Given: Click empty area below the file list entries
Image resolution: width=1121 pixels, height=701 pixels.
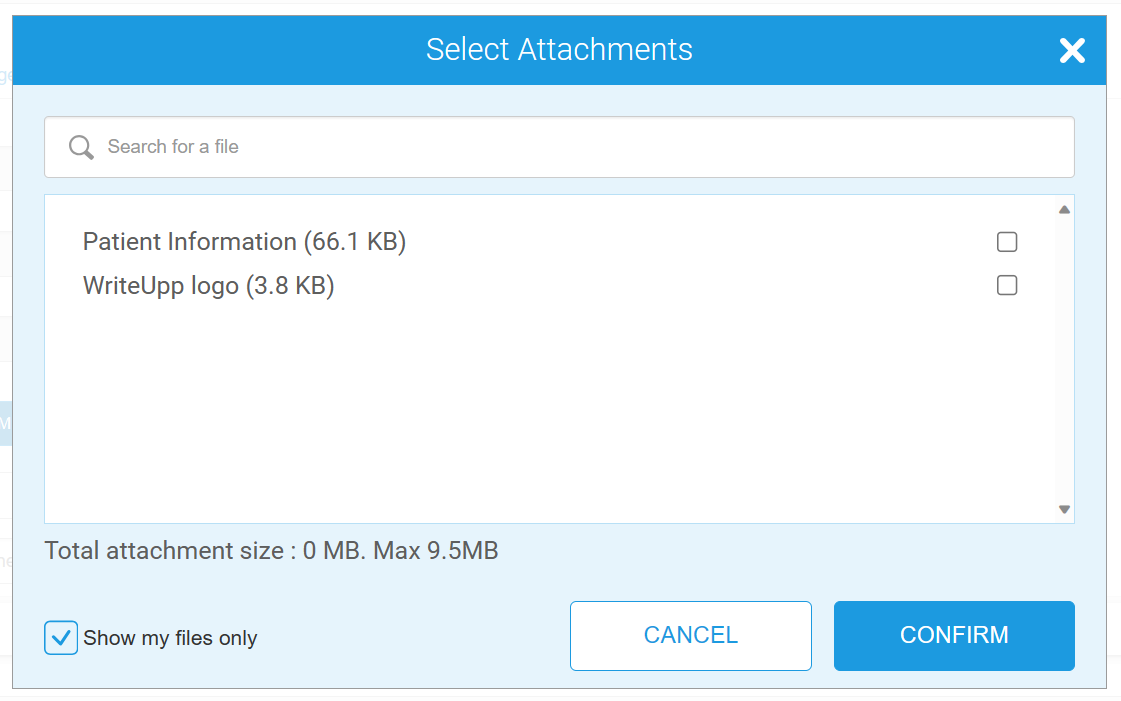Looking at the screenshot, I should (540, 410).
